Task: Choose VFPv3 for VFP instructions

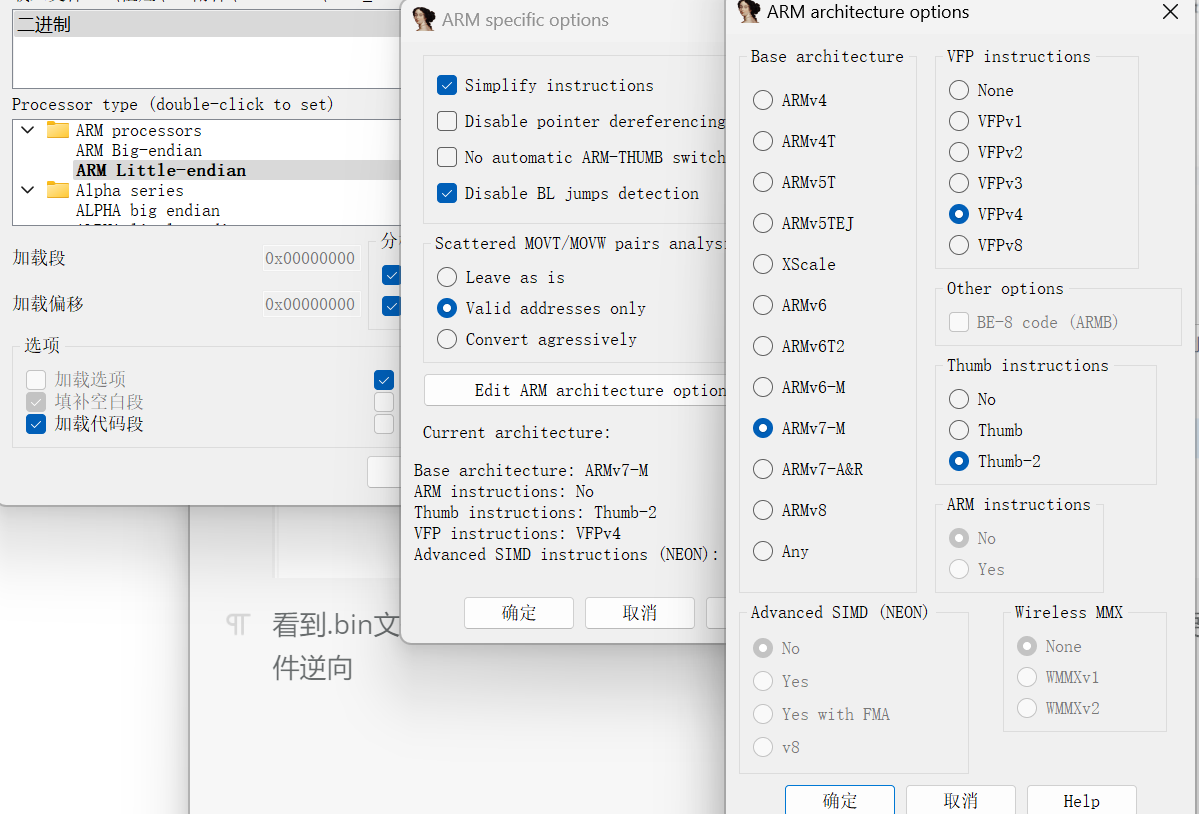Action: [x=959, y=184]
